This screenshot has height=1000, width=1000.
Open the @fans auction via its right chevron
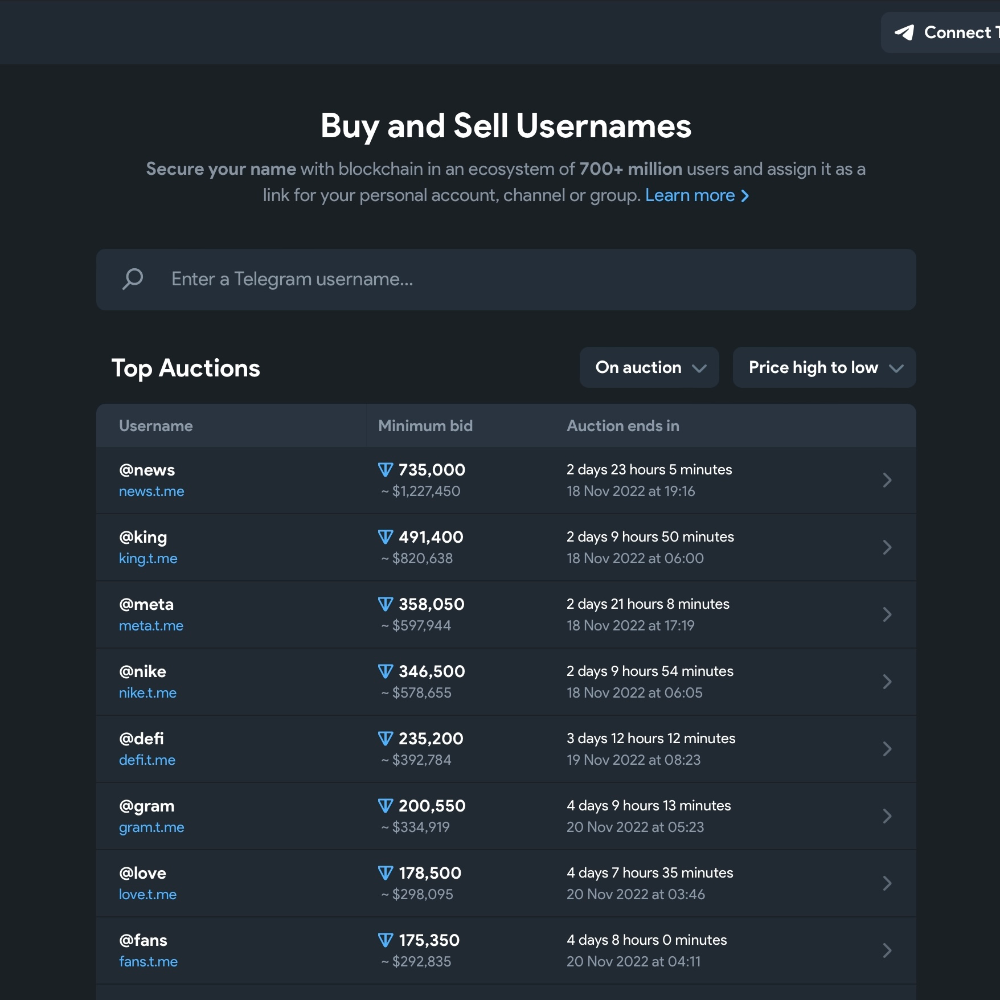pos(886,950)
